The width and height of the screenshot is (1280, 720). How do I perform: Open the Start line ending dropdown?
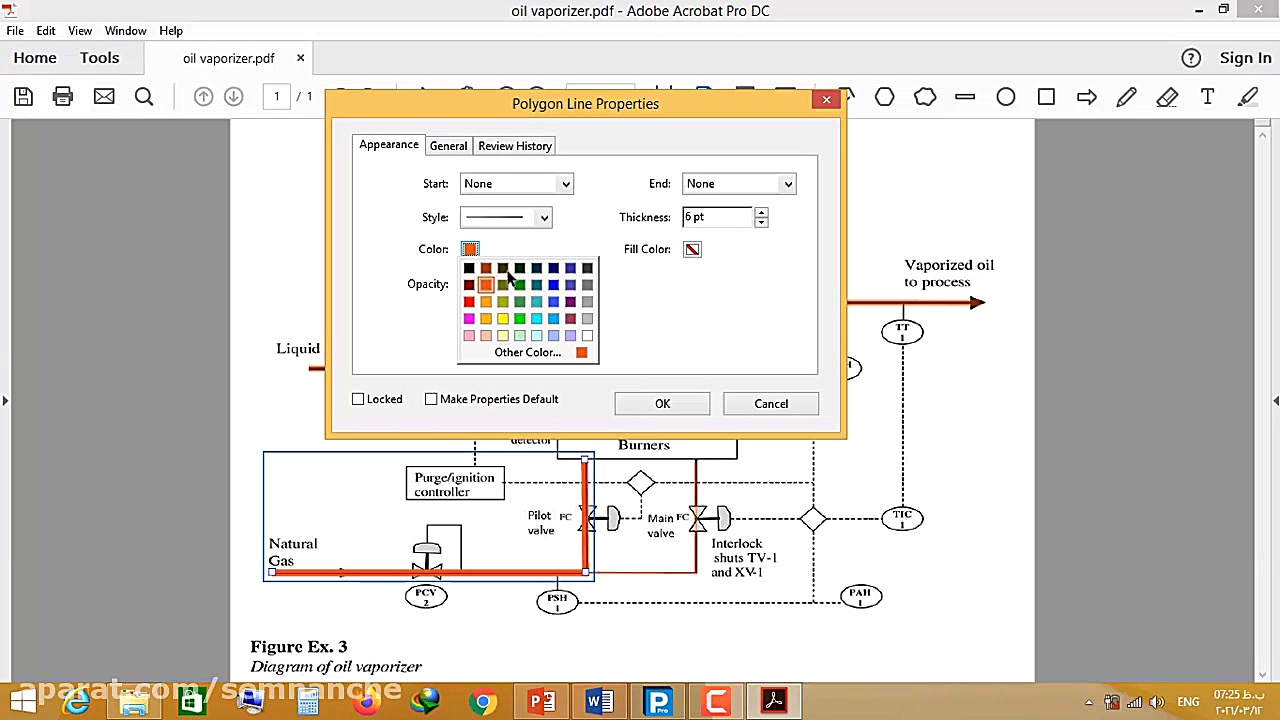coord(517,184)
